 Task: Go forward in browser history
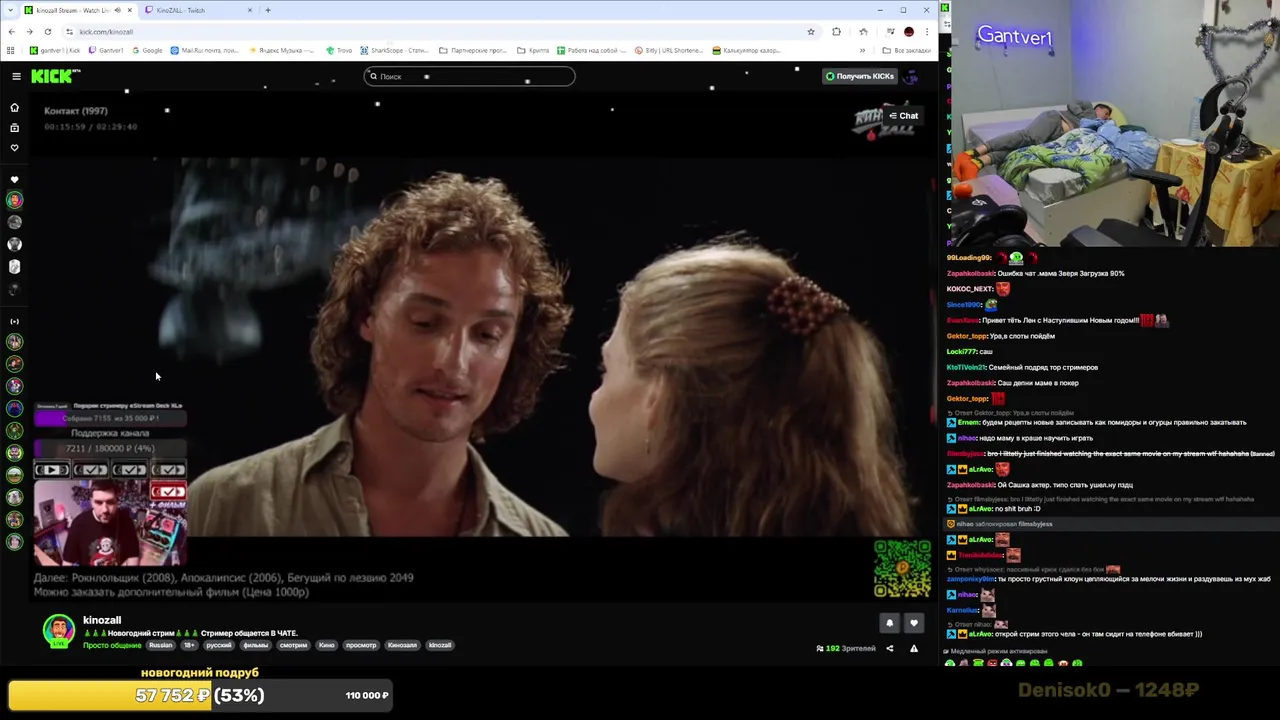tap(31, 31)
